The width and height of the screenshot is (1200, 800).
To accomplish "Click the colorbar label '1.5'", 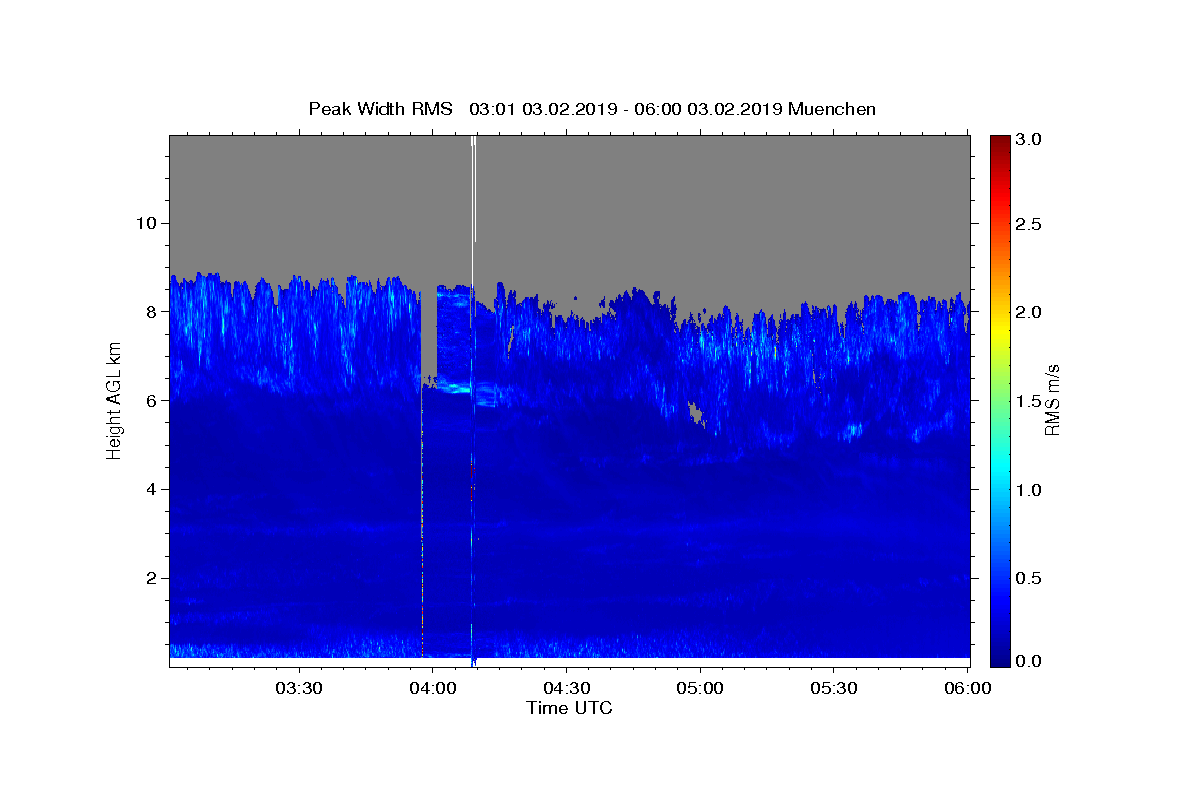I will coord(1028,401).
